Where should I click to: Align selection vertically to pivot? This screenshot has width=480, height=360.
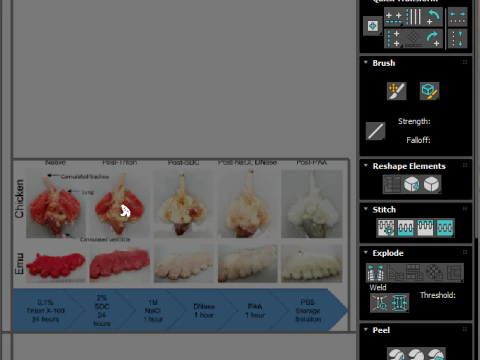point(394,39)
